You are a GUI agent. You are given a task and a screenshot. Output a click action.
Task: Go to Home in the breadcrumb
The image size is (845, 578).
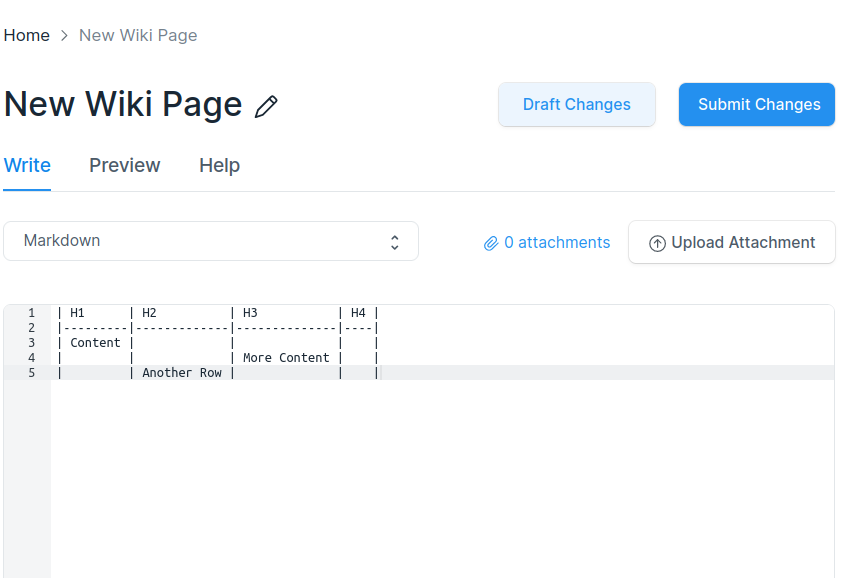26,36
